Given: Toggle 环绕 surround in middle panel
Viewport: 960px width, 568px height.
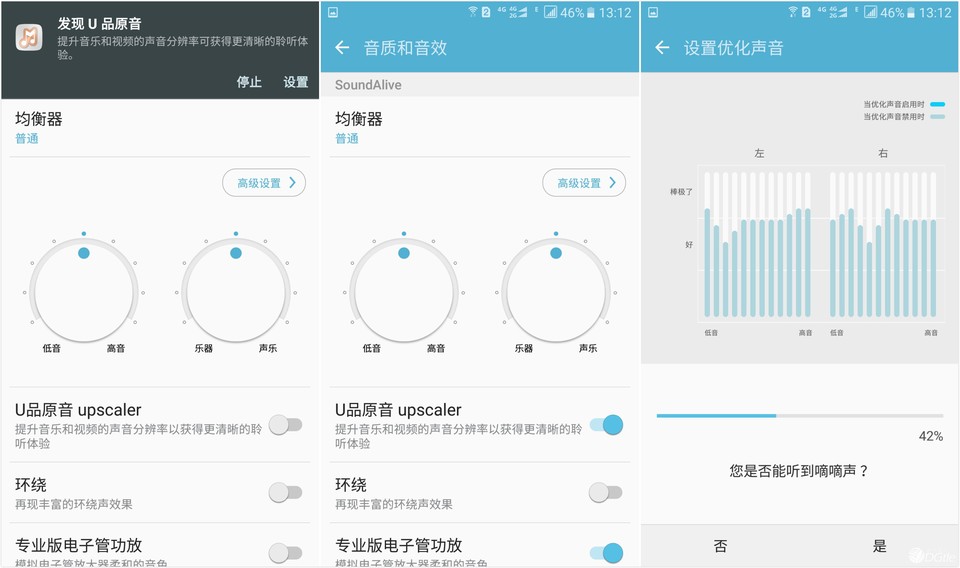Looking at the screenshot, I should click(x=606, y=492).
